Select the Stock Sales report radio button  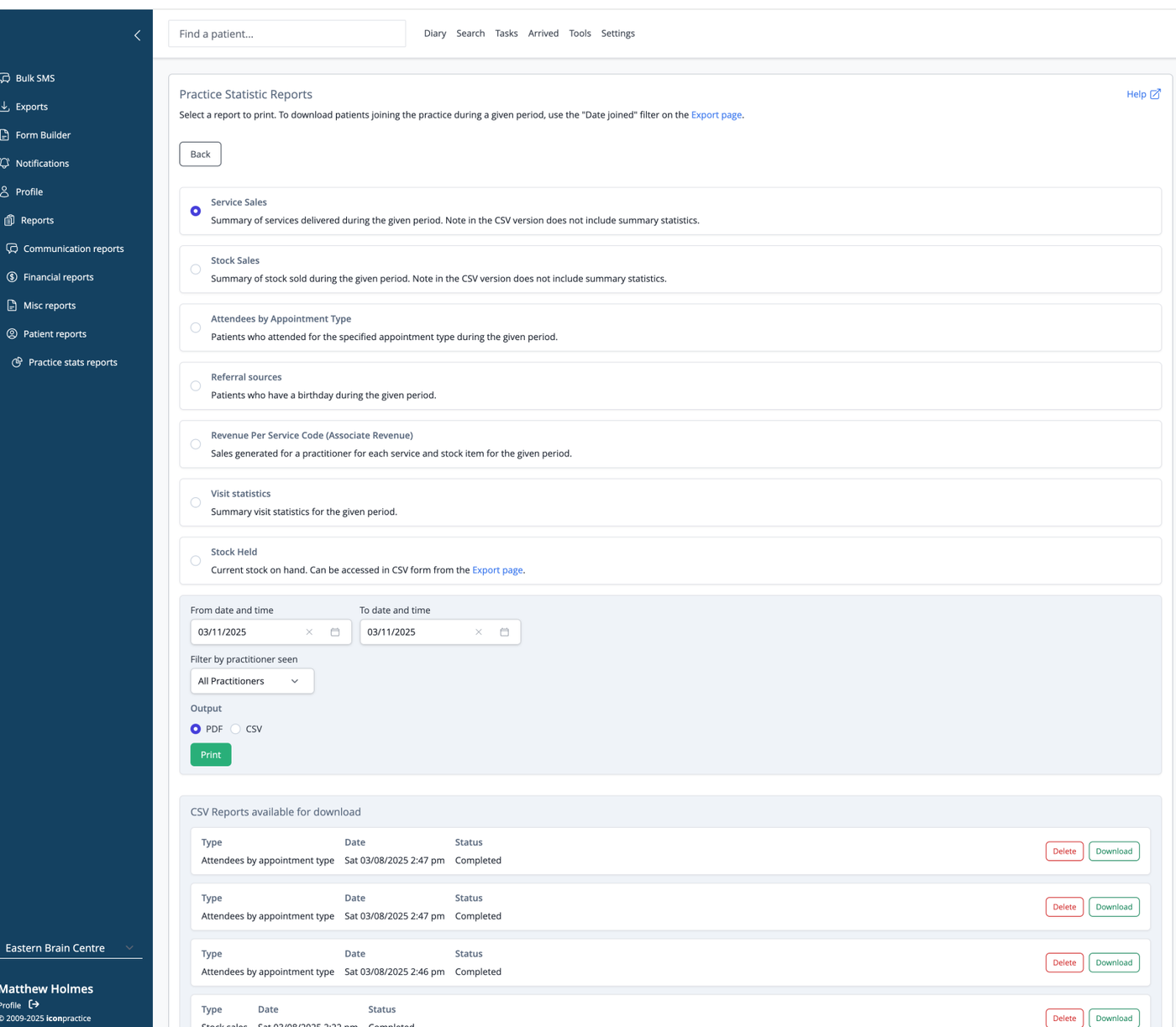coord(196,270)
